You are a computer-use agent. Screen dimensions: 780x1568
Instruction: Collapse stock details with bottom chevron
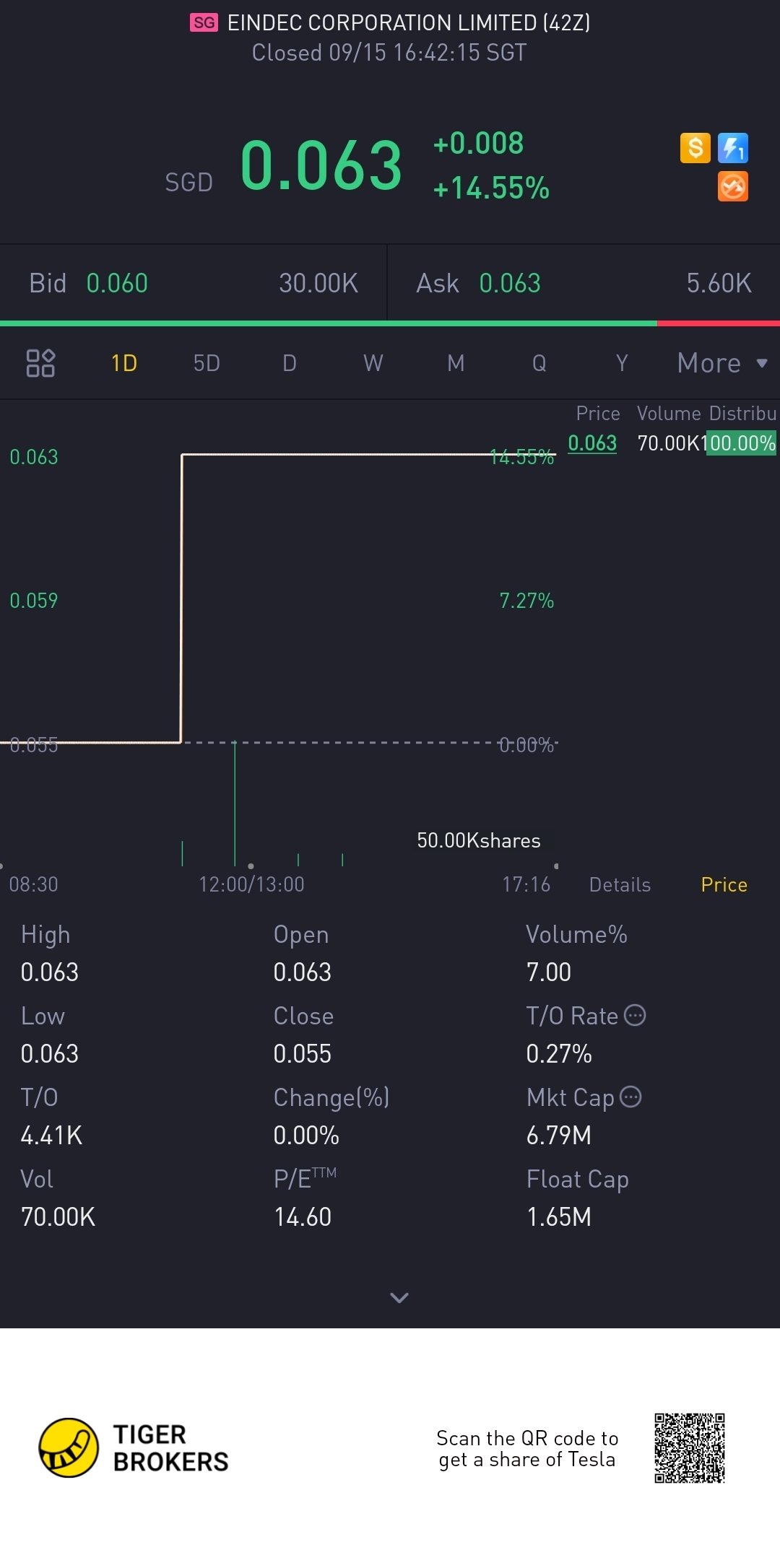[x=399, y=1297]
